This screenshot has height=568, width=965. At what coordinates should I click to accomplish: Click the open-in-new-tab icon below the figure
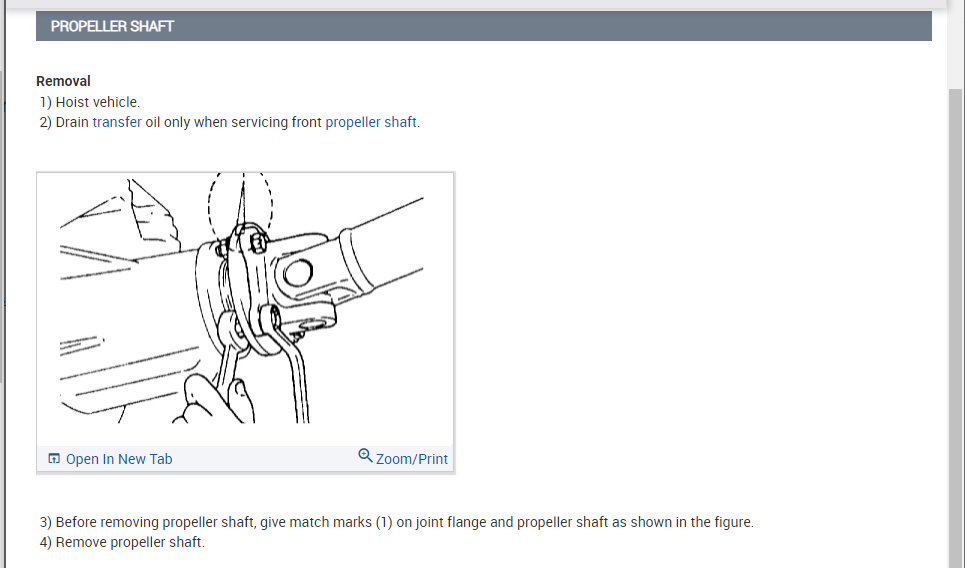click(54, 458)
